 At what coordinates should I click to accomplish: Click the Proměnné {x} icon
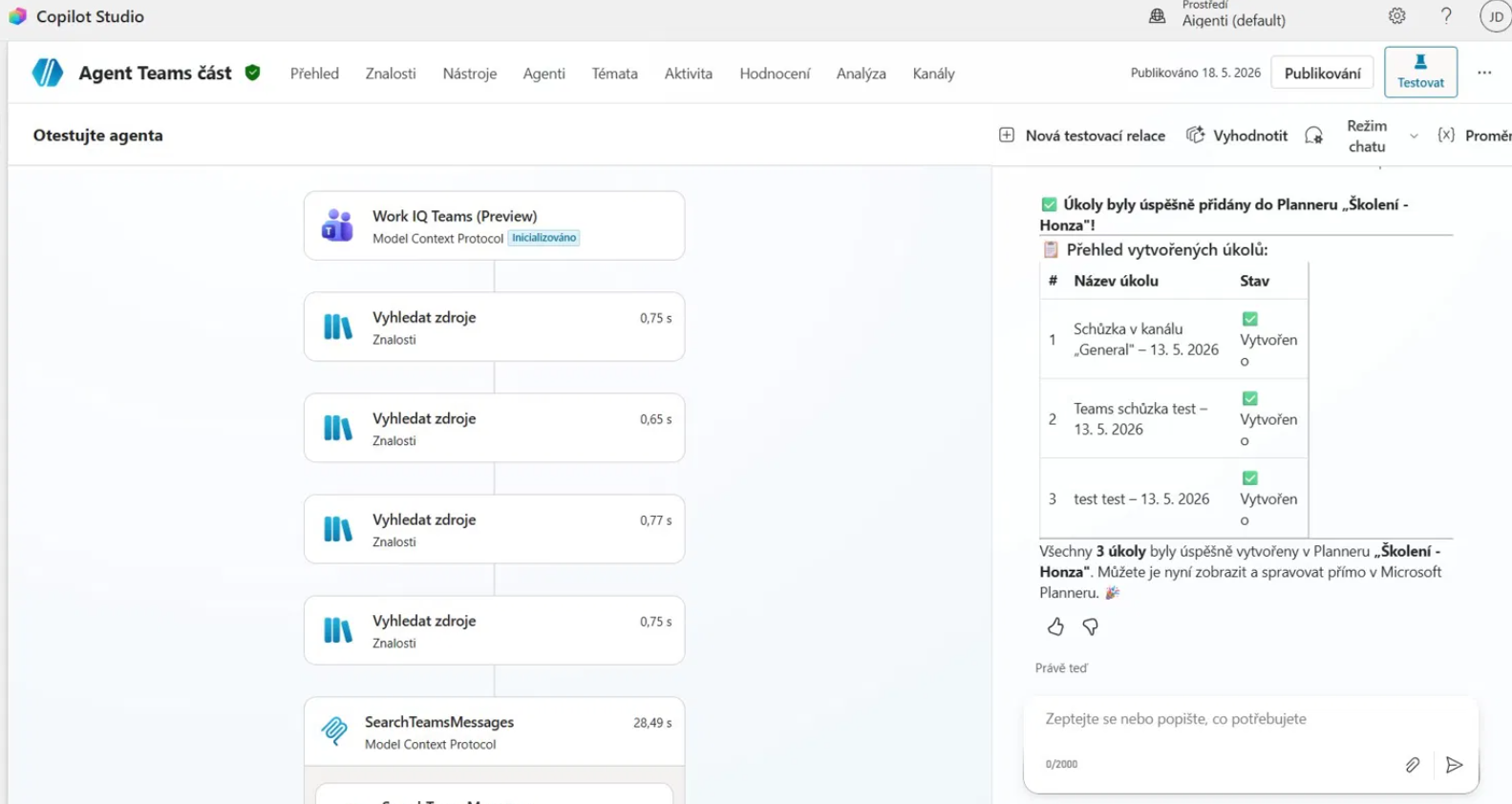click(x=1446, y=135)
